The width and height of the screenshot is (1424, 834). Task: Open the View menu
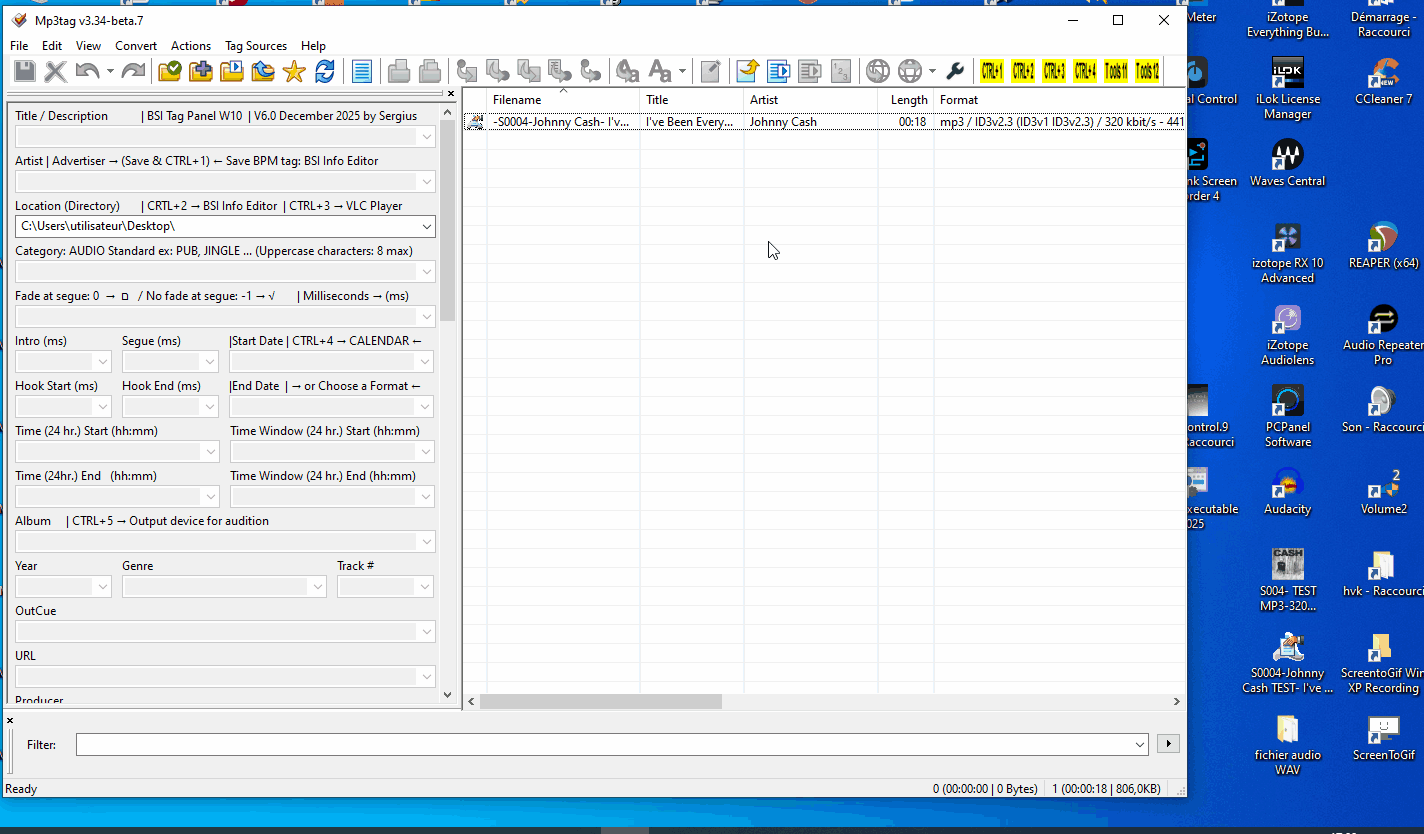pos(88,46)
